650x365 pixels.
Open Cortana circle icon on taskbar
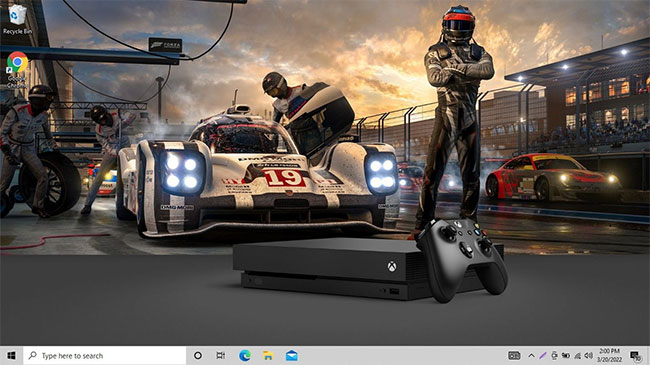198,355
